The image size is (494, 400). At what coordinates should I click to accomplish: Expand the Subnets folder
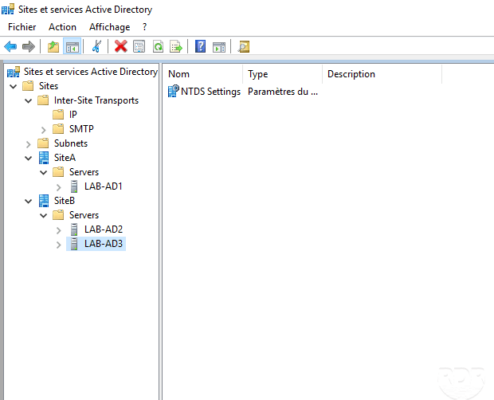pos(28,144)
